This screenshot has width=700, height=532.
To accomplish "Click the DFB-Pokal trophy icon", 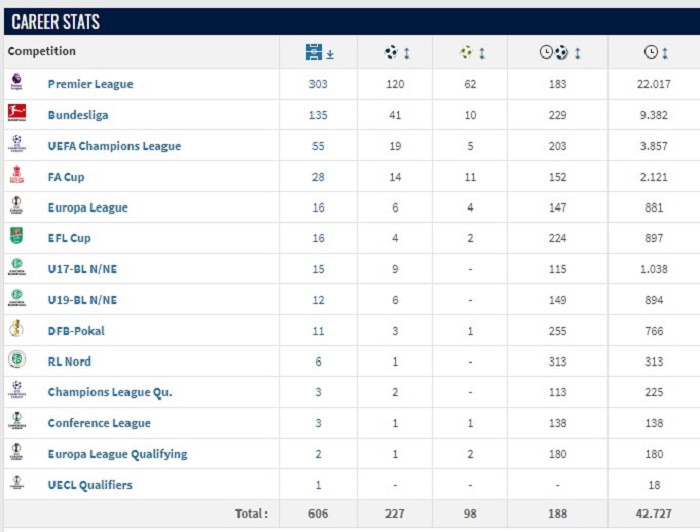I will [x=17, y=328].
